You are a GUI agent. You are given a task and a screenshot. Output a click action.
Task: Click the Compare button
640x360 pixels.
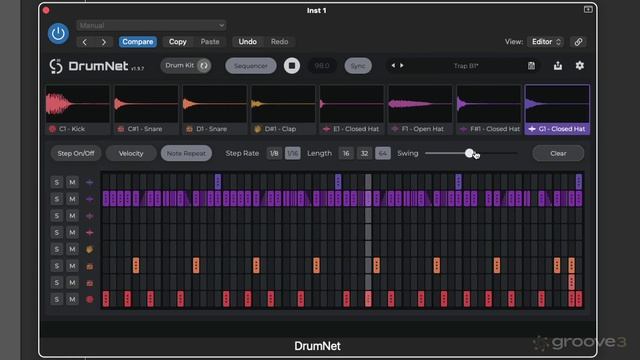pos(138,42)
